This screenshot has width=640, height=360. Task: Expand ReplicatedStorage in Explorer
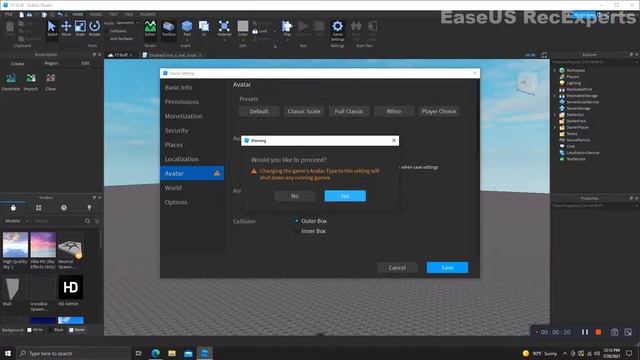click(555, 96)
